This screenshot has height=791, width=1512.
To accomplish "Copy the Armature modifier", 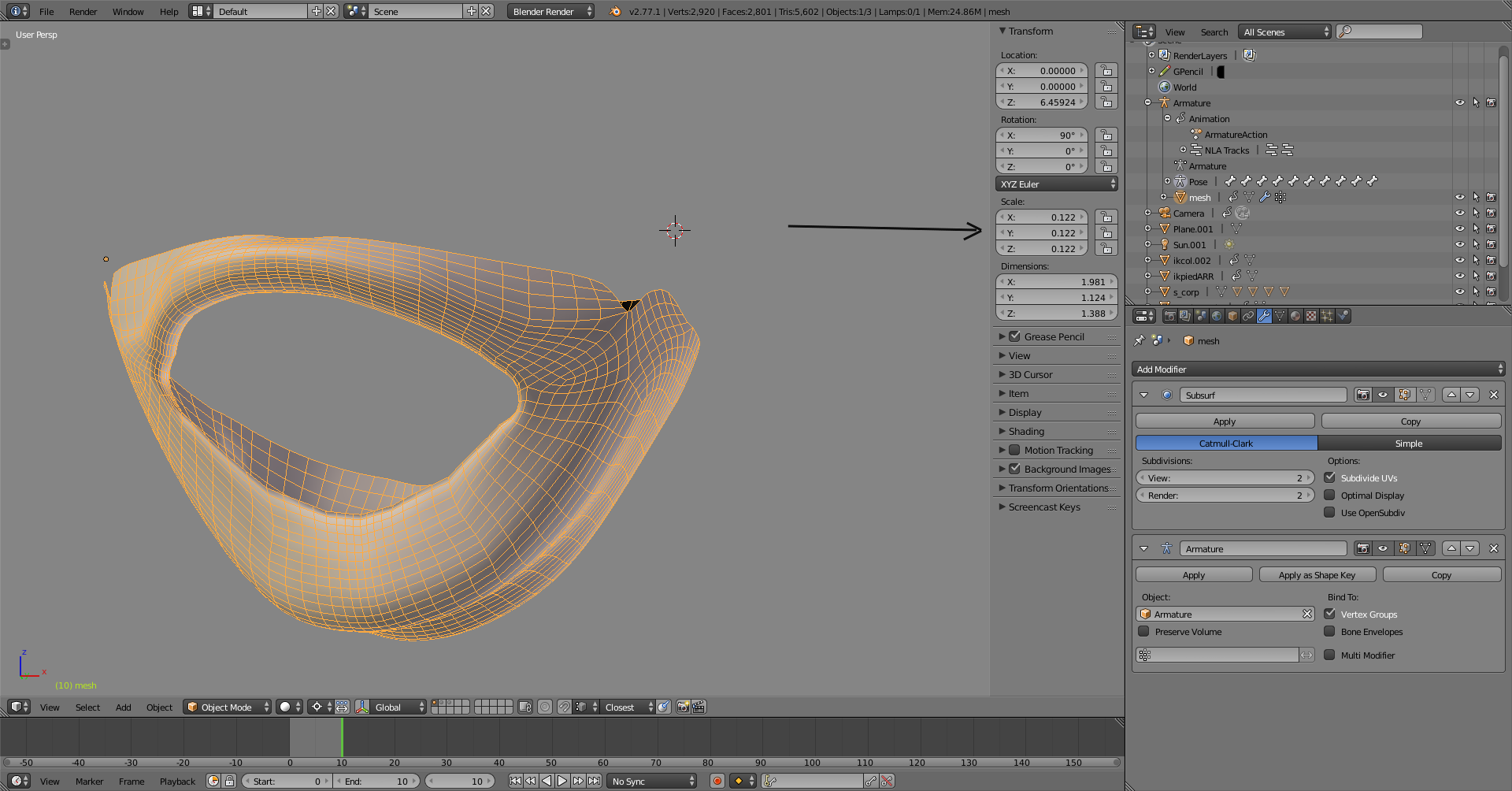I will [x=1442, y=575].
